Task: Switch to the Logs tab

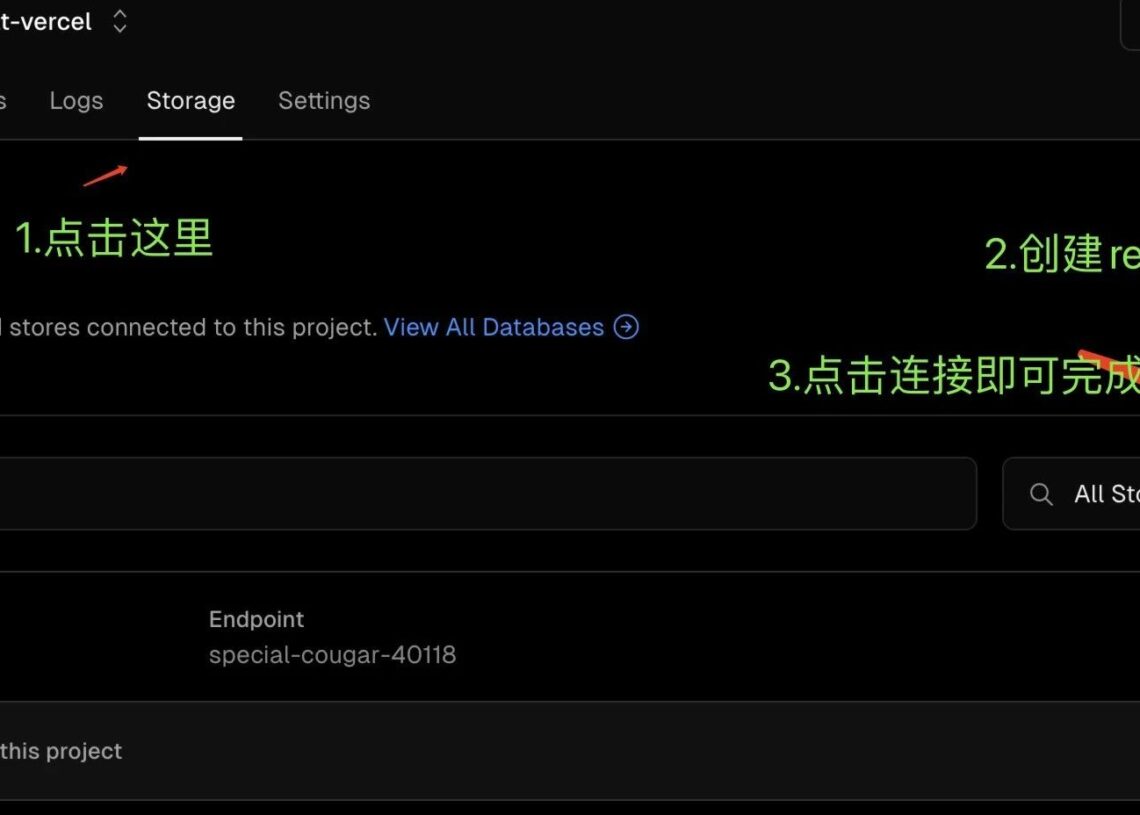Action: (x=76, y=100)
